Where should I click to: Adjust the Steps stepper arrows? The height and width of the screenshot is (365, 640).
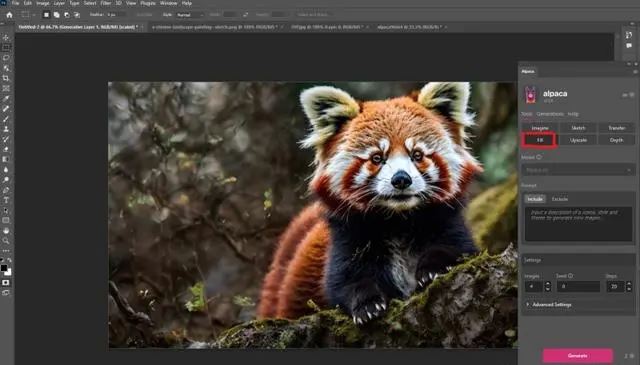point(629,287)
